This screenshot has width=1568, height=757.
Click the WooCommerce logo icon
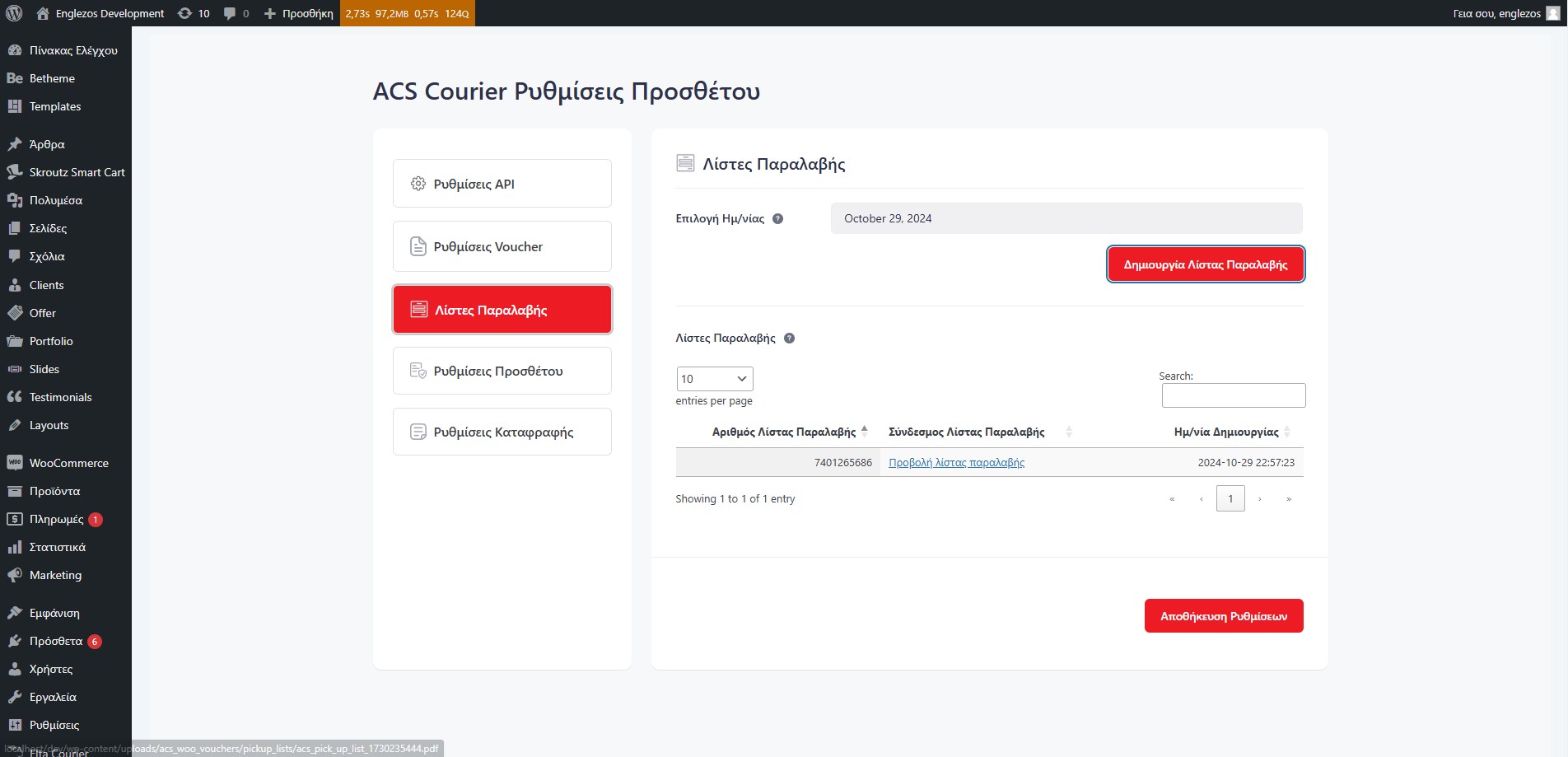coord(15,463)
